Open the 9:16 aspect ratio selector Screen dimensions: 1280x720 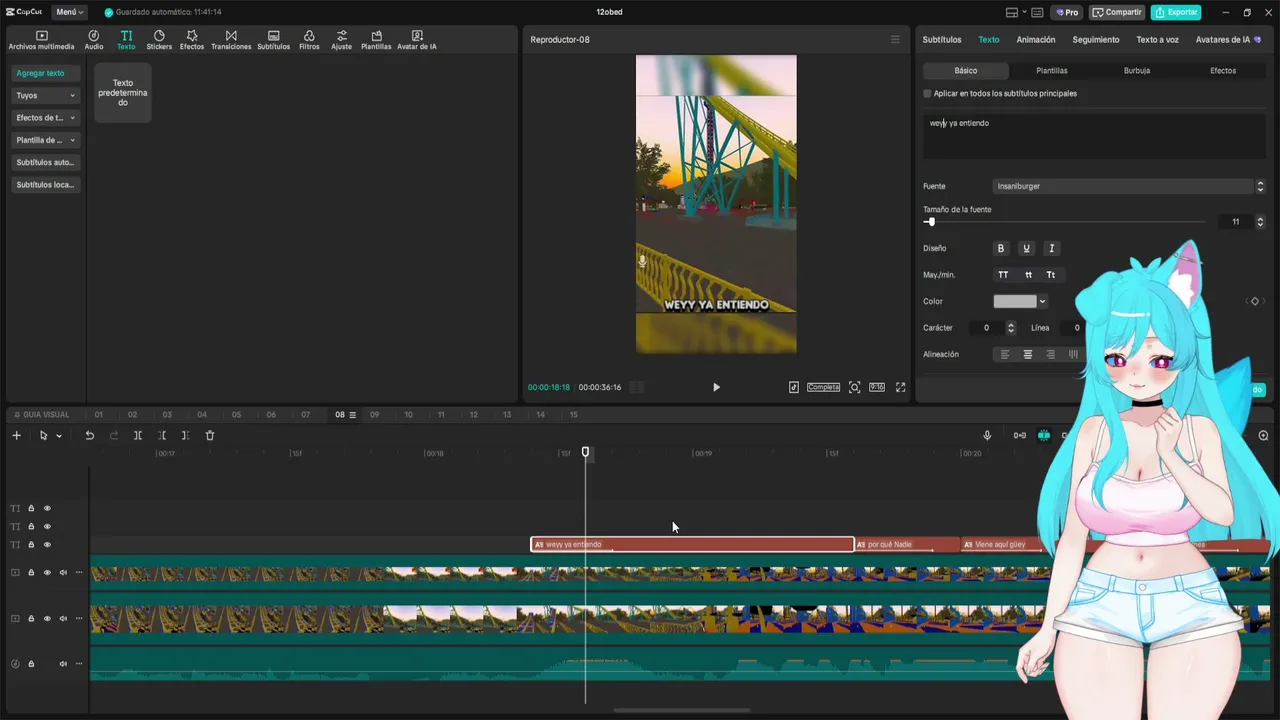pyautogui.click(x=877, y=387)
